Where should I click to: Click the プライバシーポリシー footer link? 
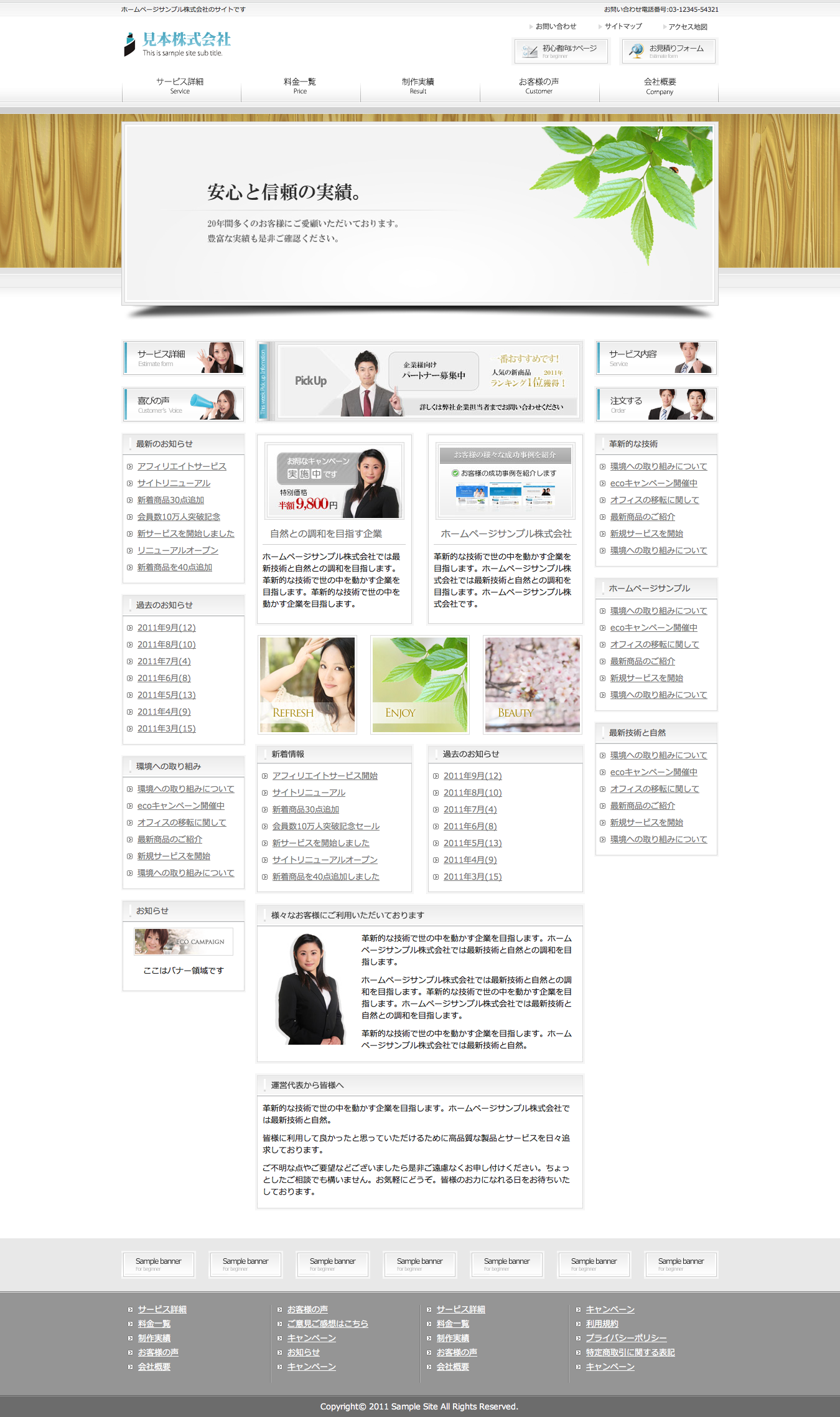click(x=626, y=1338)
